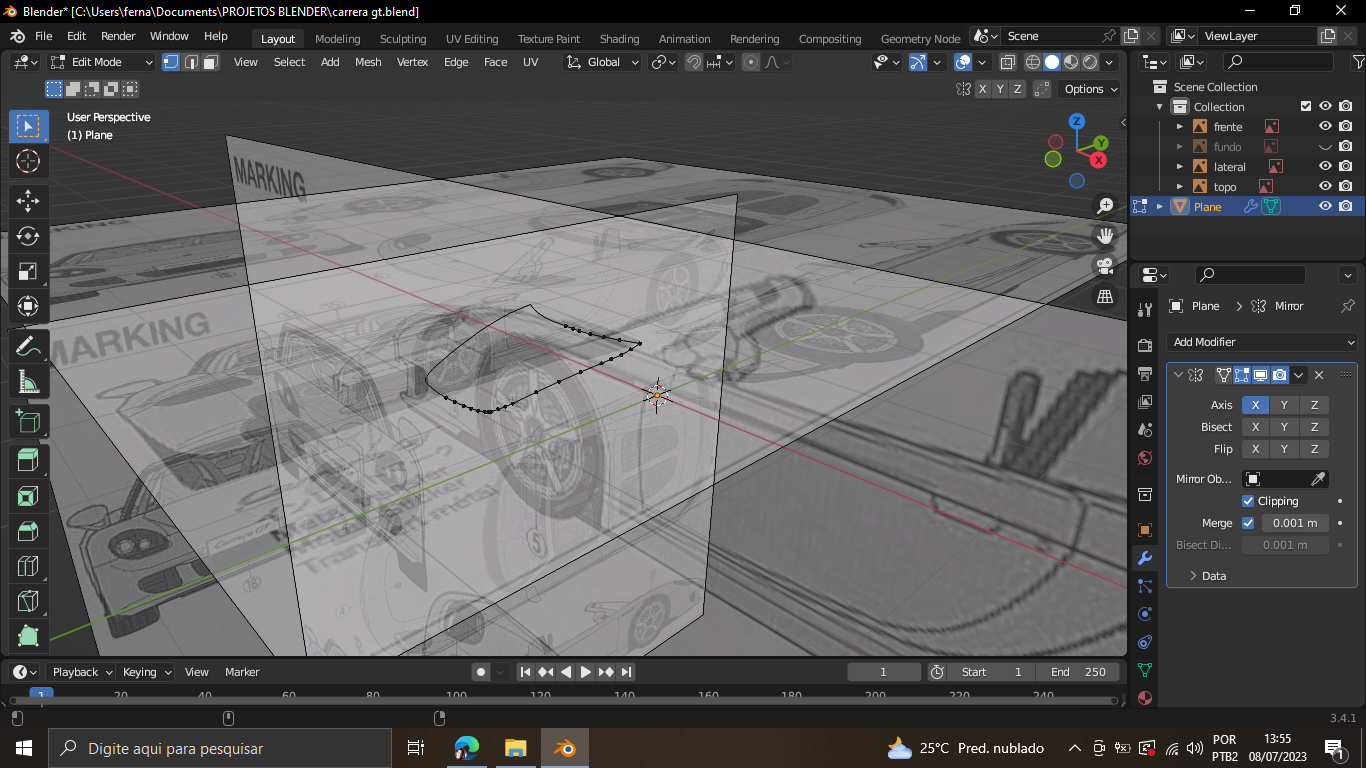
Task: Switch to vertex select mode
Action: point(171,62)
